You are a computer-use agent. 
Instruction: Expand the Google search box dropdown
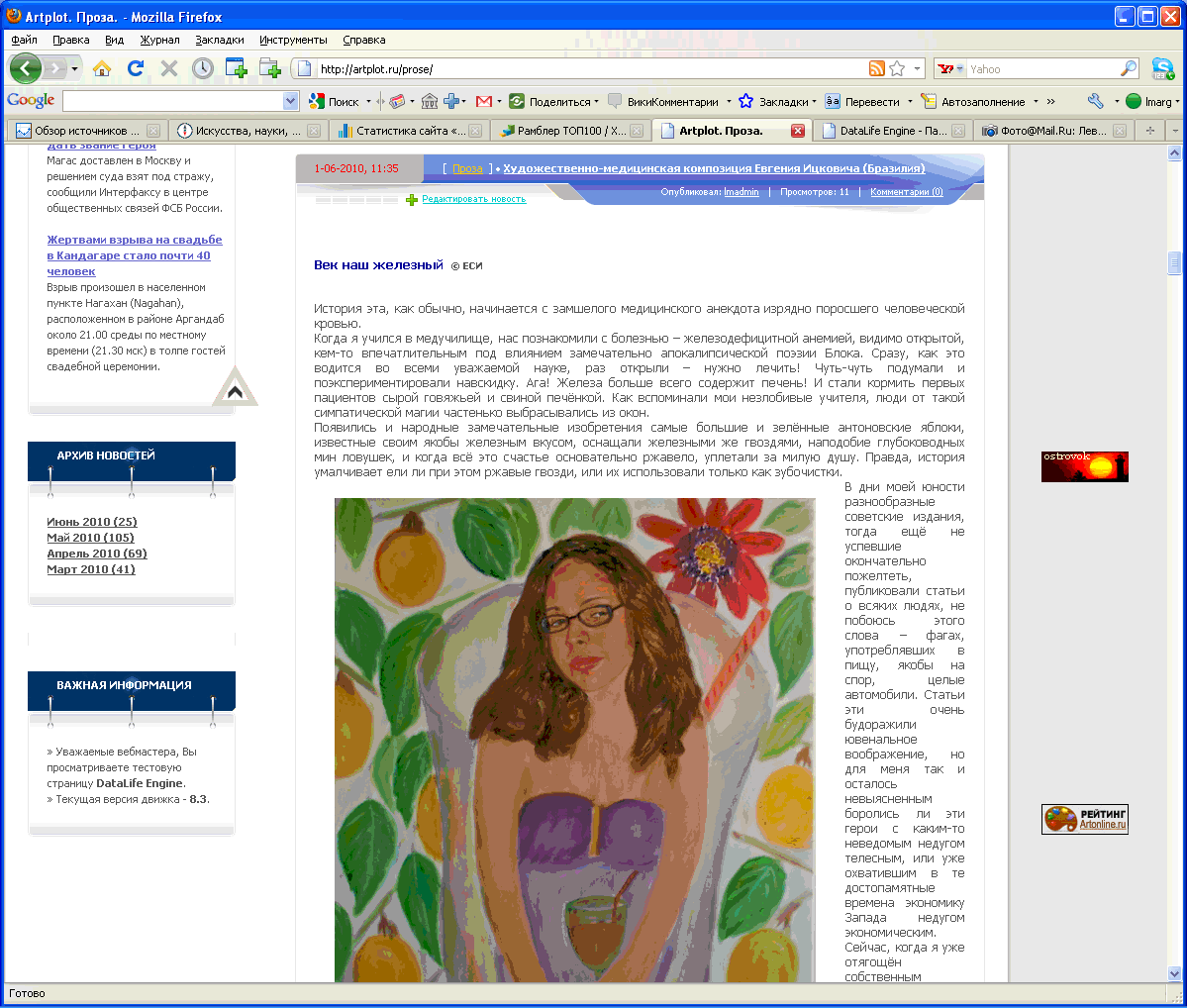(290, 101)
